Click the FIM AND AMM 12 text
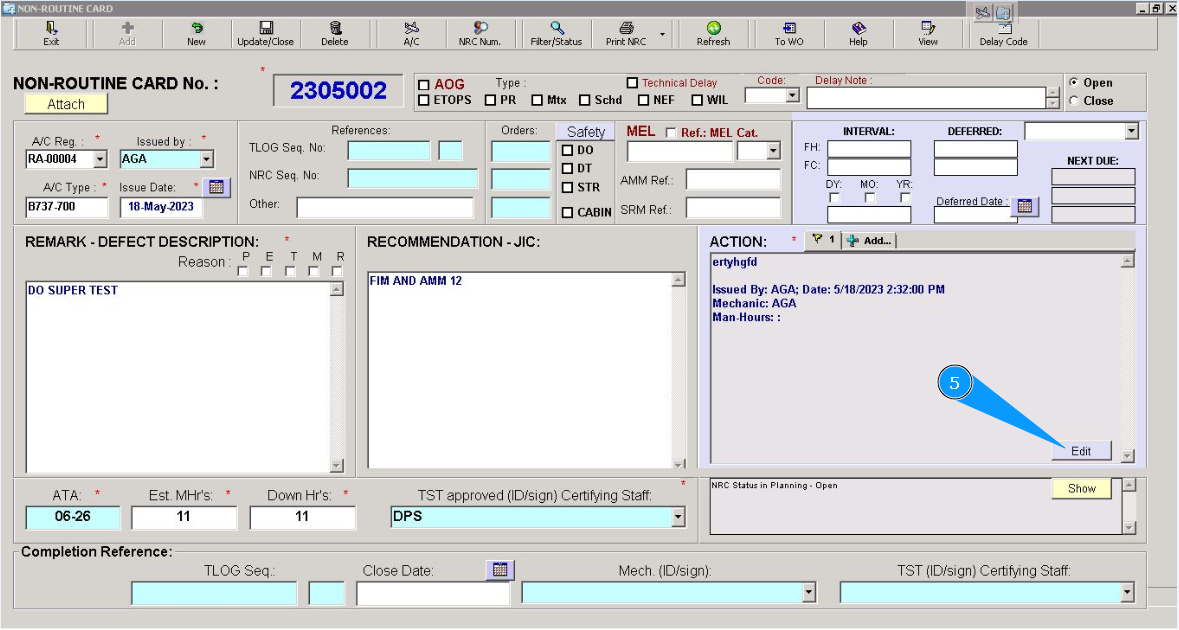 click(416, 280)
